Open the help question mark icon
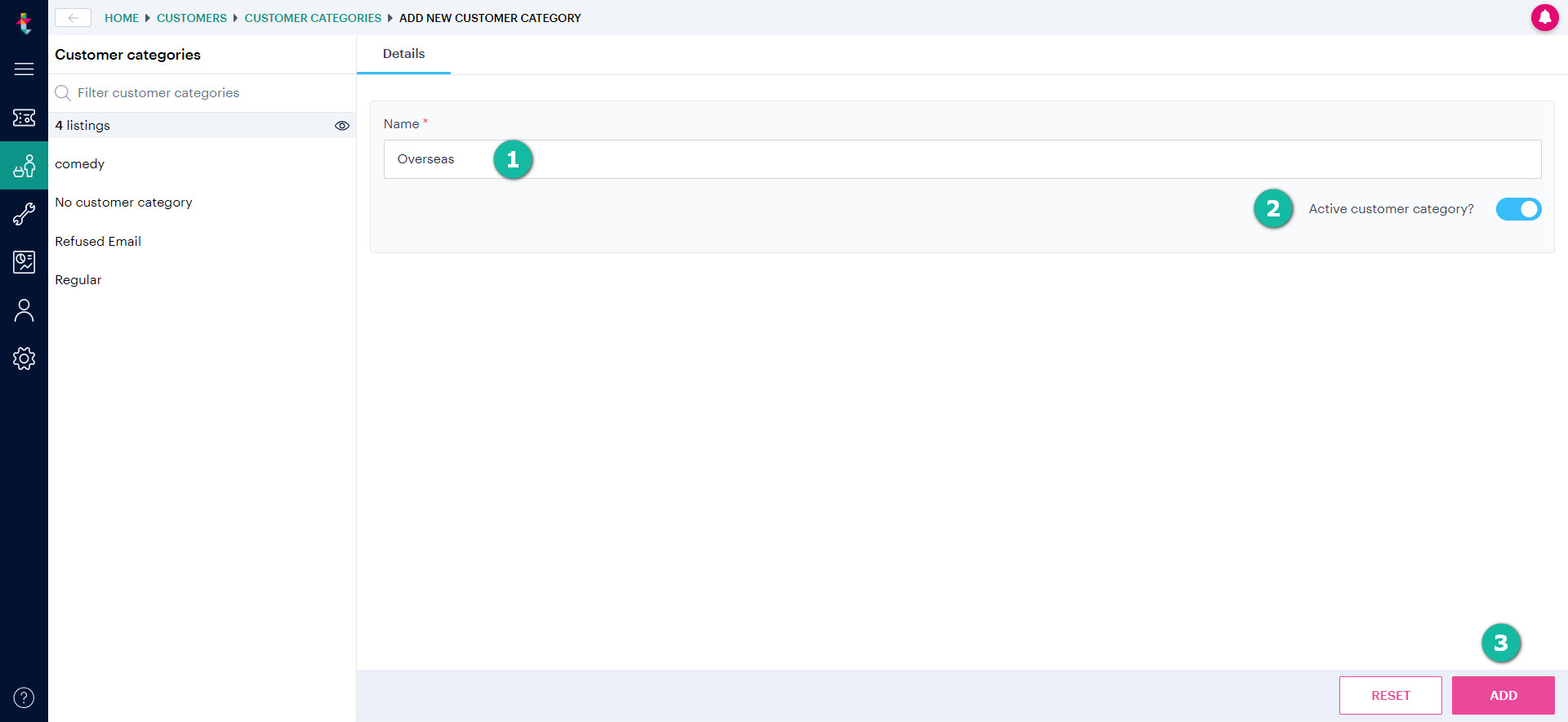This screenshot has width=1568, height=722. coord(24,697)
